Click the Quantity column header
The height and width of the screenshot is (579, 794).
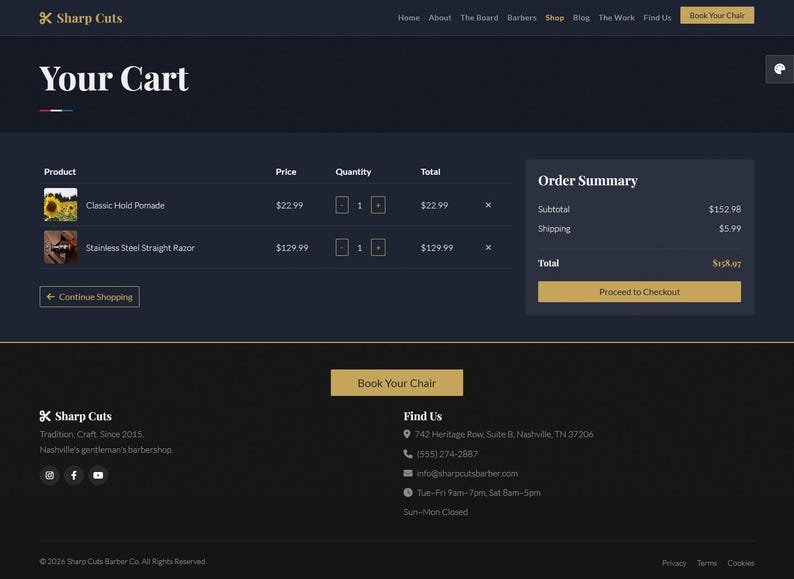353,172
